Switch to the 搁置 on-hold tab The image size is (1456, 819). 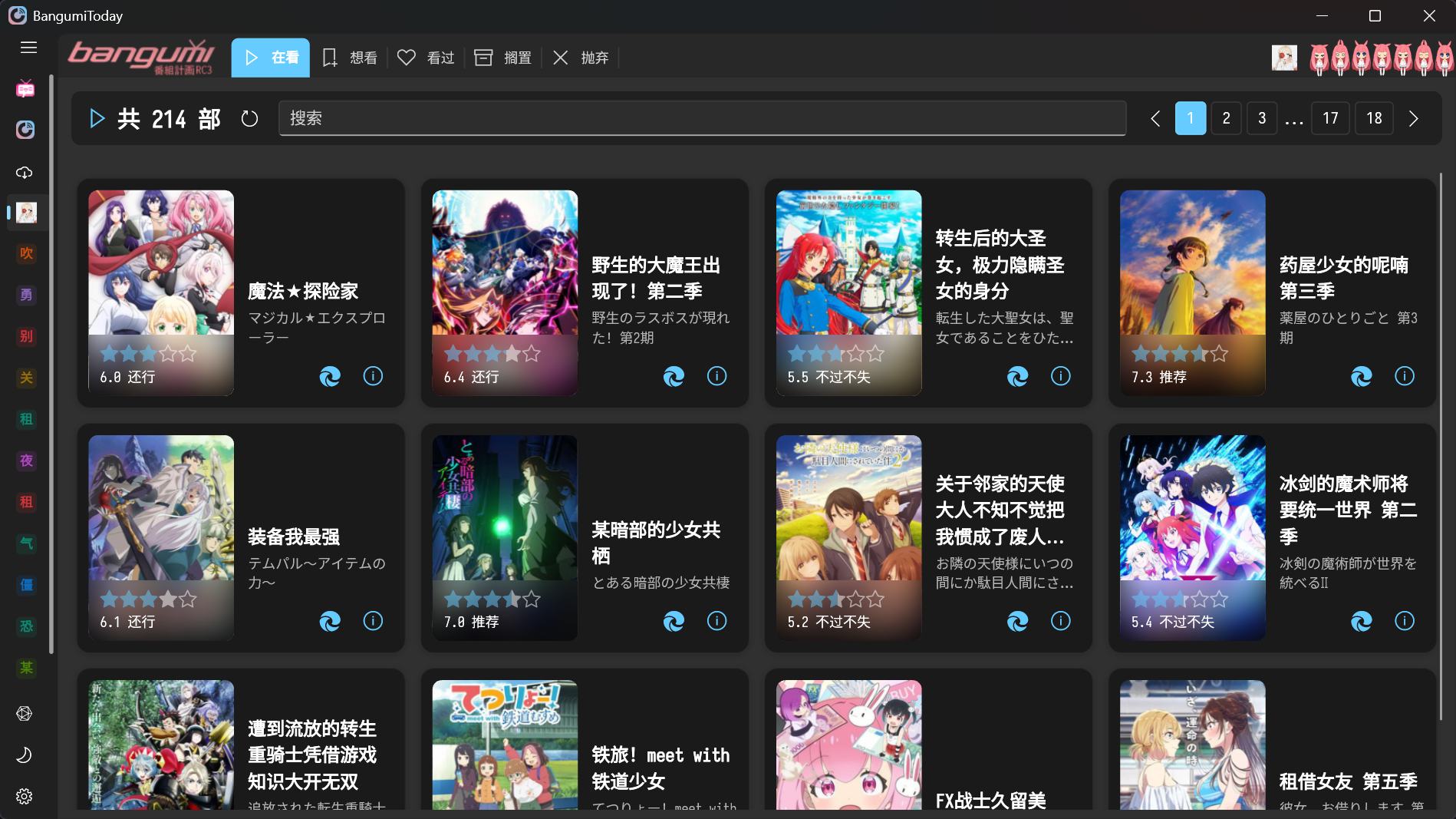coord(503,58)
